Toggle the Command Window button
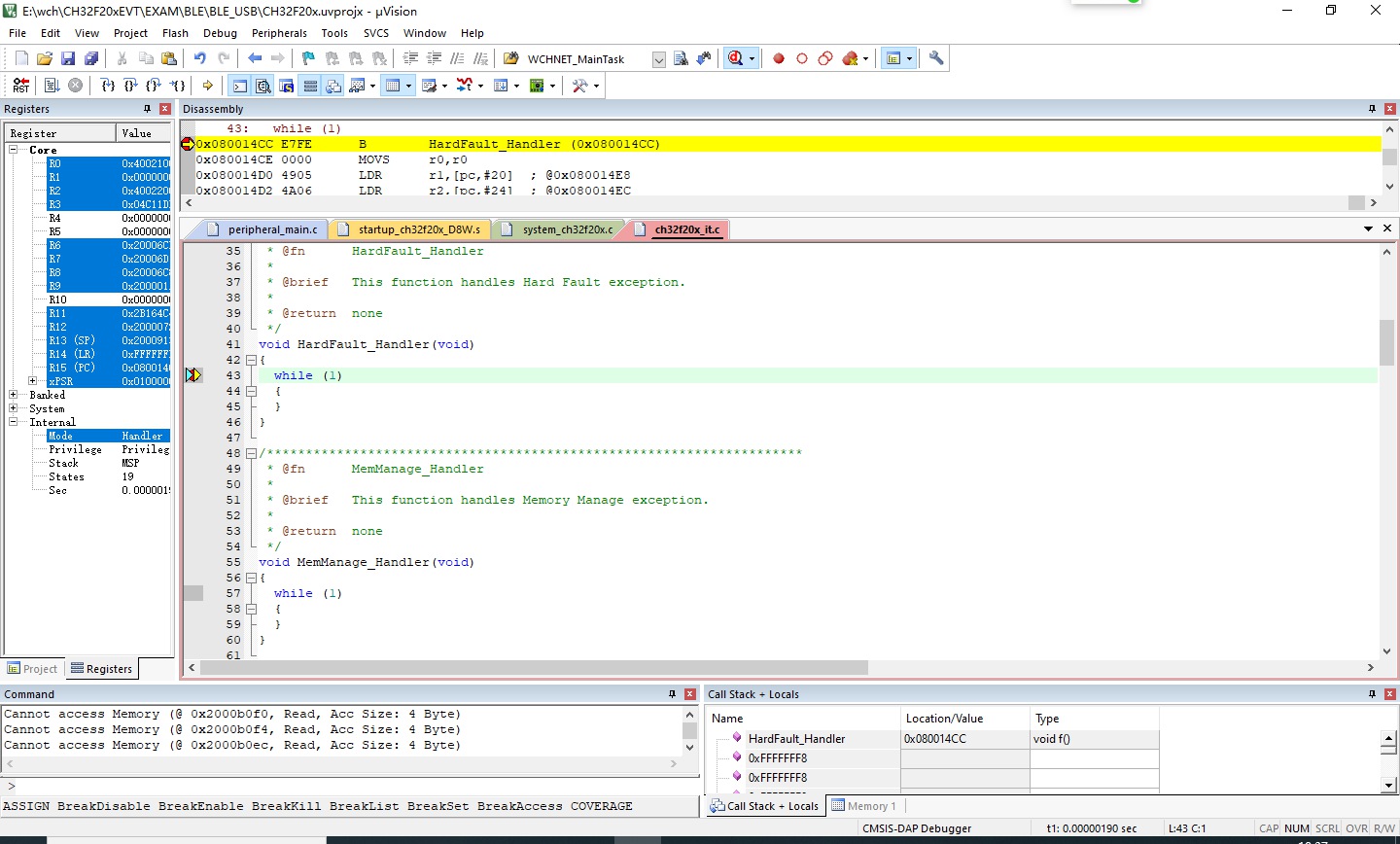 click(x=240, y=86)
